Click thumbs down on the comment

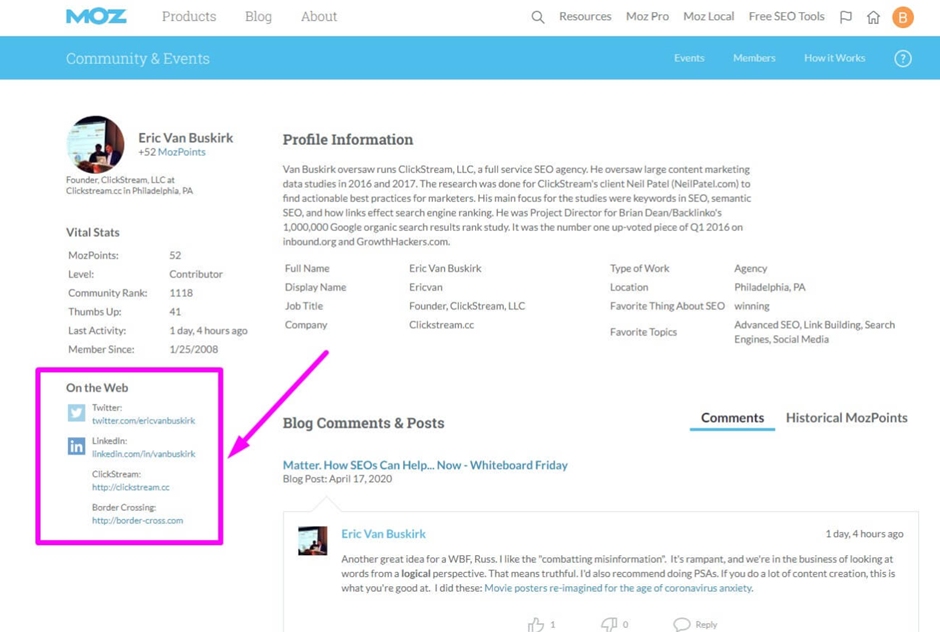tap(609, 625)
